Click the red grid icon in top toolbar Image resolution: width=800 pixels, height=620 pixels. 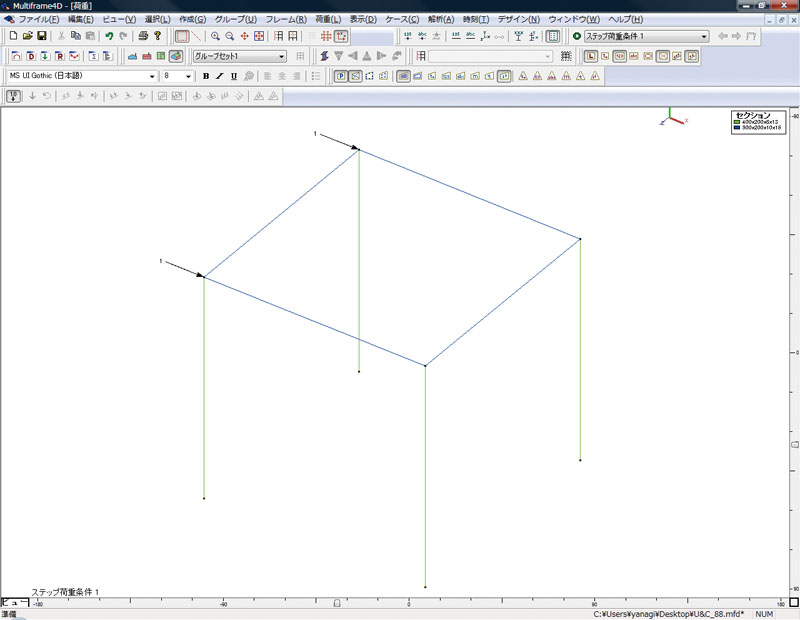click(x=326, y=36)
